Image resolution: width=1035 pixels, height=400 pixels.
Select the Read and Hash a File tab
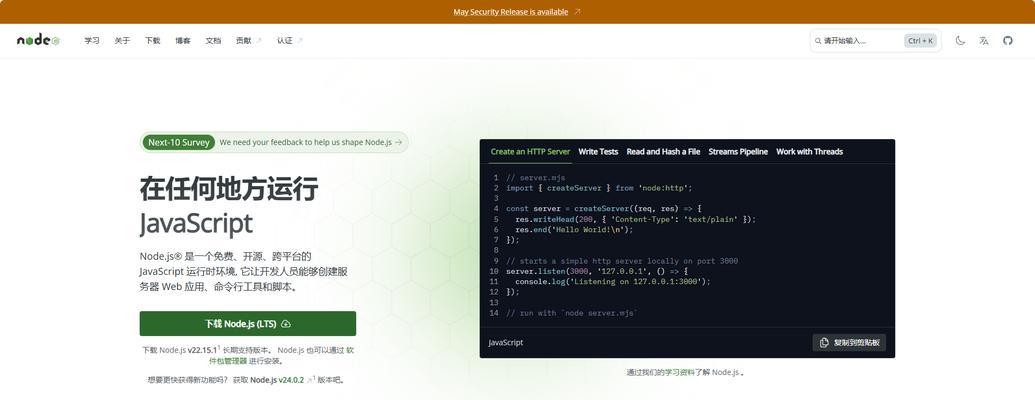[663, 152]
